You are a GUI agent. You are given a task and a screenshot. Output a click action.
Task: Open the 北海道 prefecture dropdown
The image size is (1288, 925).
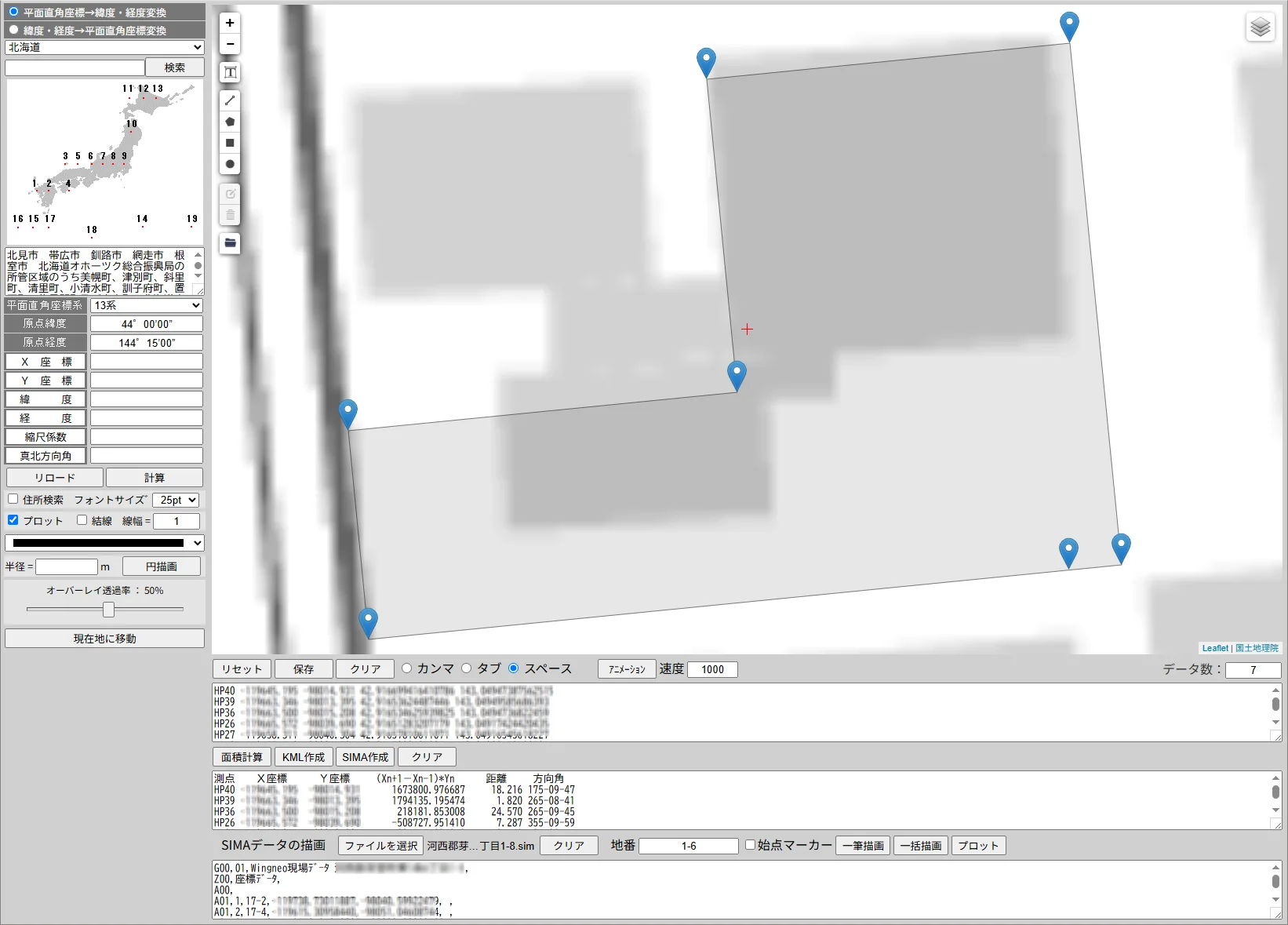[104, 47]
